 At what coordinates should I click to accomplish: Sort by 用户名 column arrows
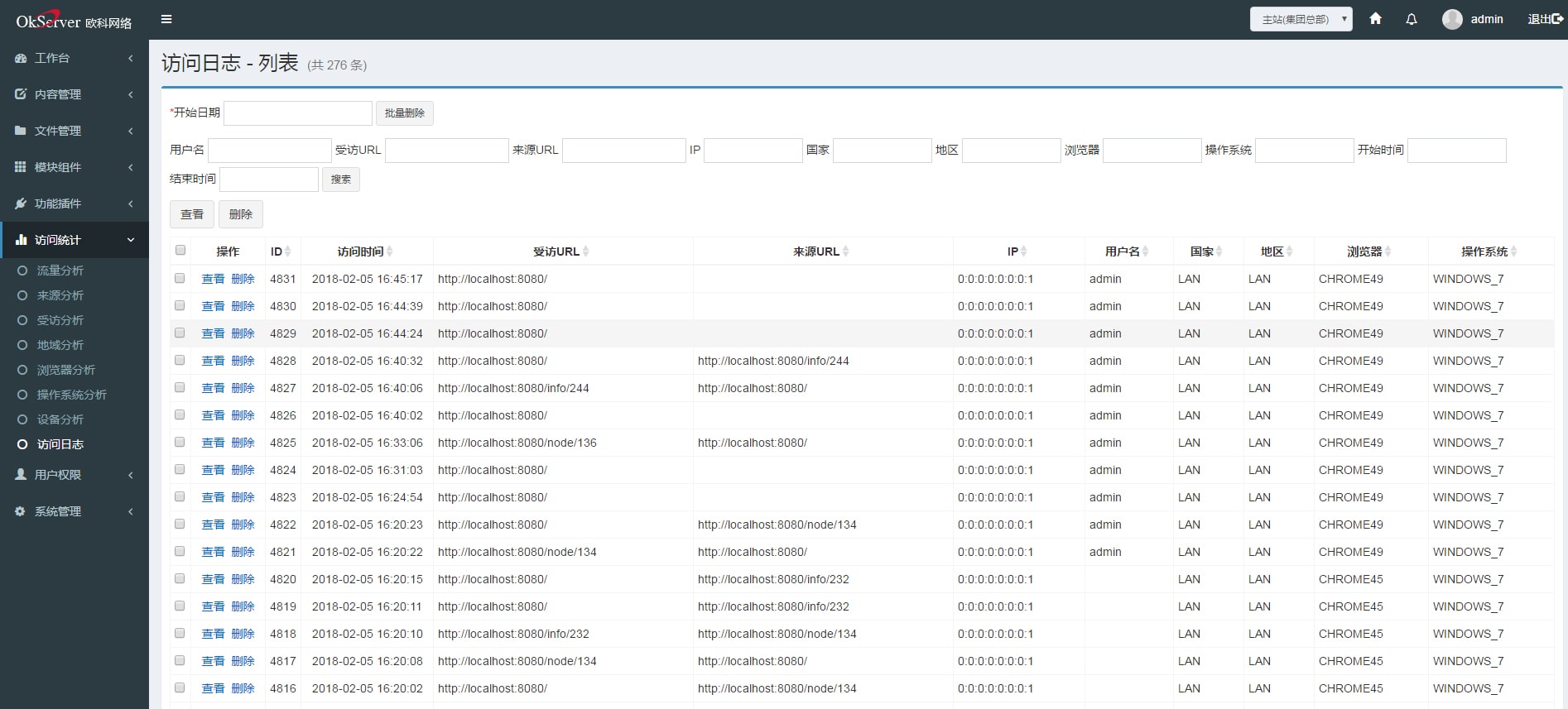point(1145,252)
